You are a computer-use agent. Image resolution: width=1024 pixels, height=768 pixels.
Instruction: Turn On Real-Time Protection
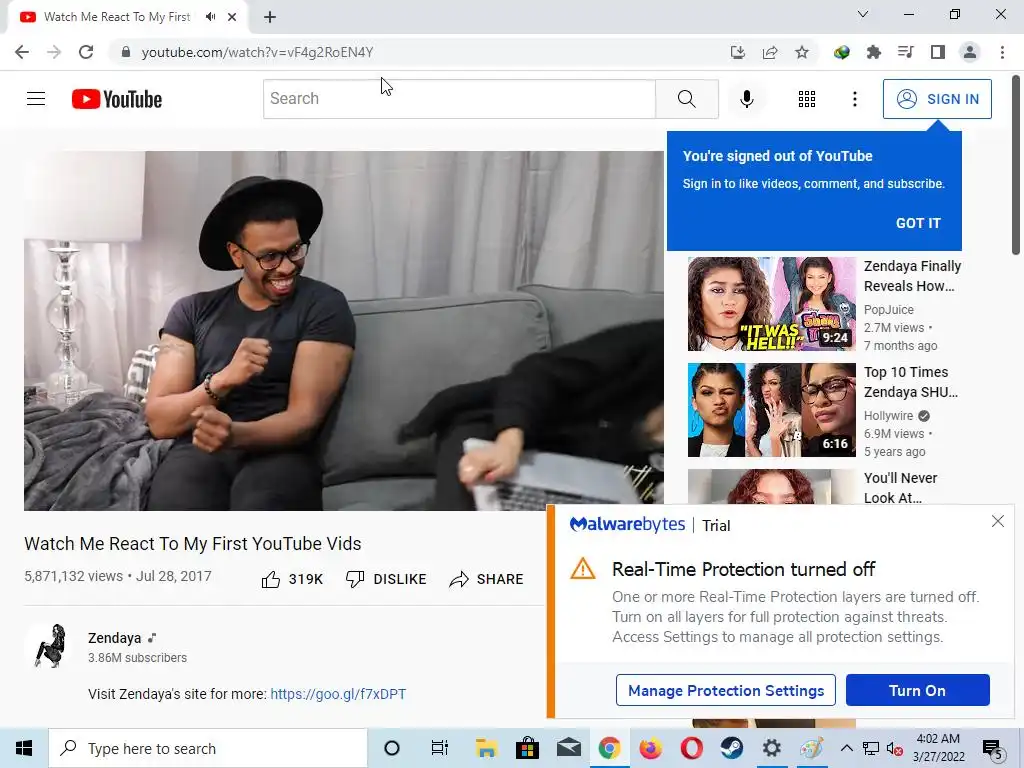click(x=918, y=690)
